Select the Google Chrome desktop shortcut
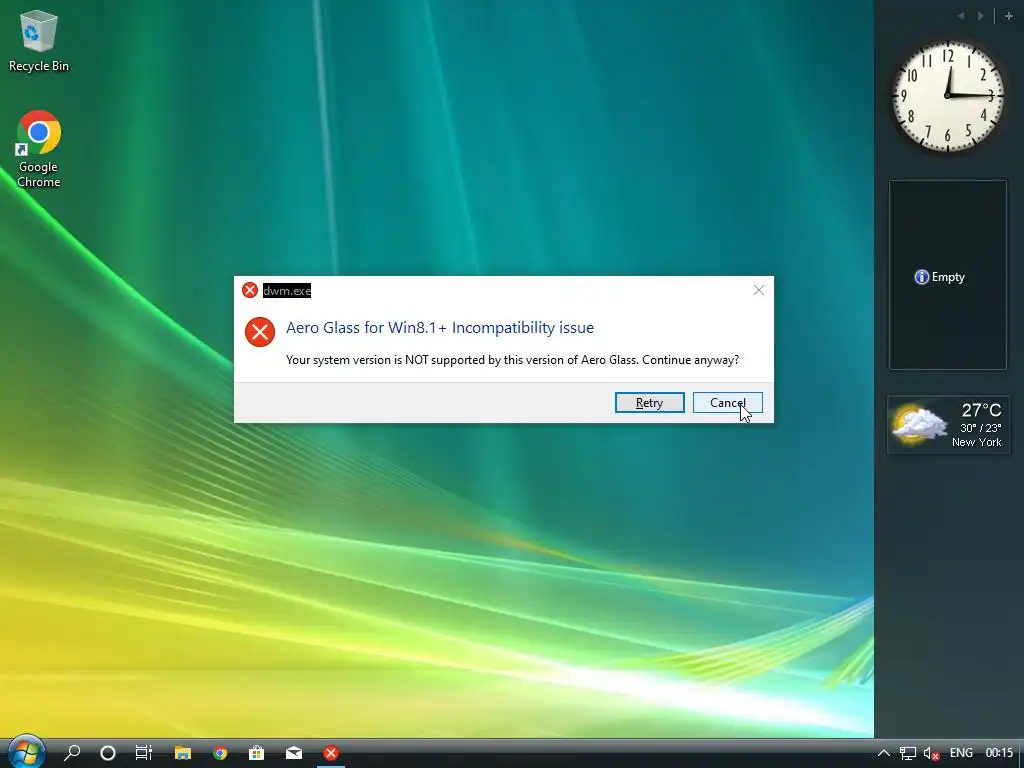The width and height of the screenshot is (1024, 768). pos(39,149)
